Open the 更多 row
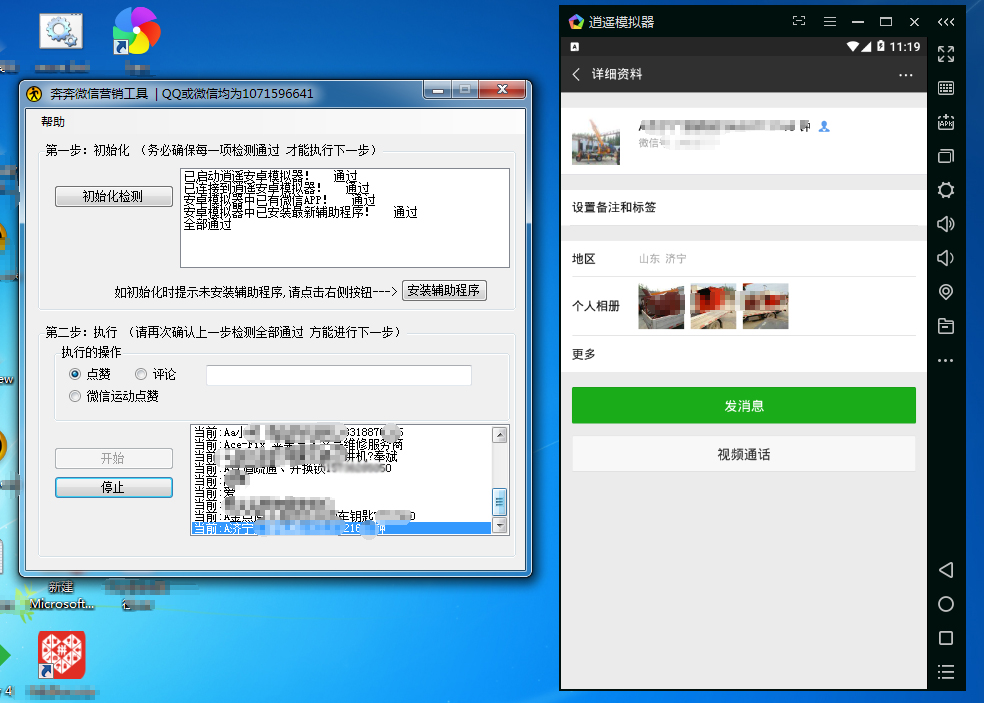Viewport: 984px width, 703px height. coord(744,354)
